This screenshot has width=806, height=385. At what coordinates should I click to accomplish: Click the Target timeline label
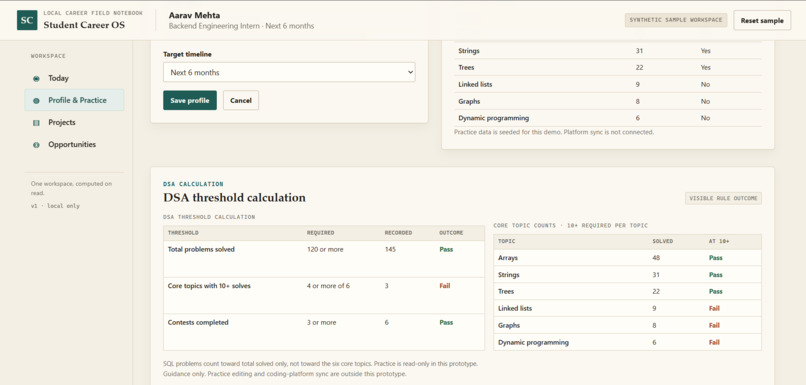point(187,54)
